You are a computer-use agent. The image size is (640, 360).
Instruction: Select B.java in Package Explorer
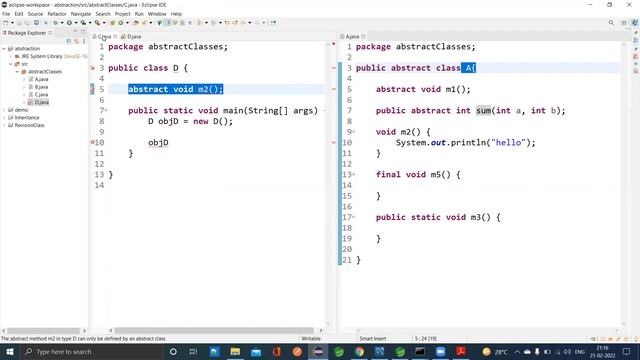(x=41, y=87)
